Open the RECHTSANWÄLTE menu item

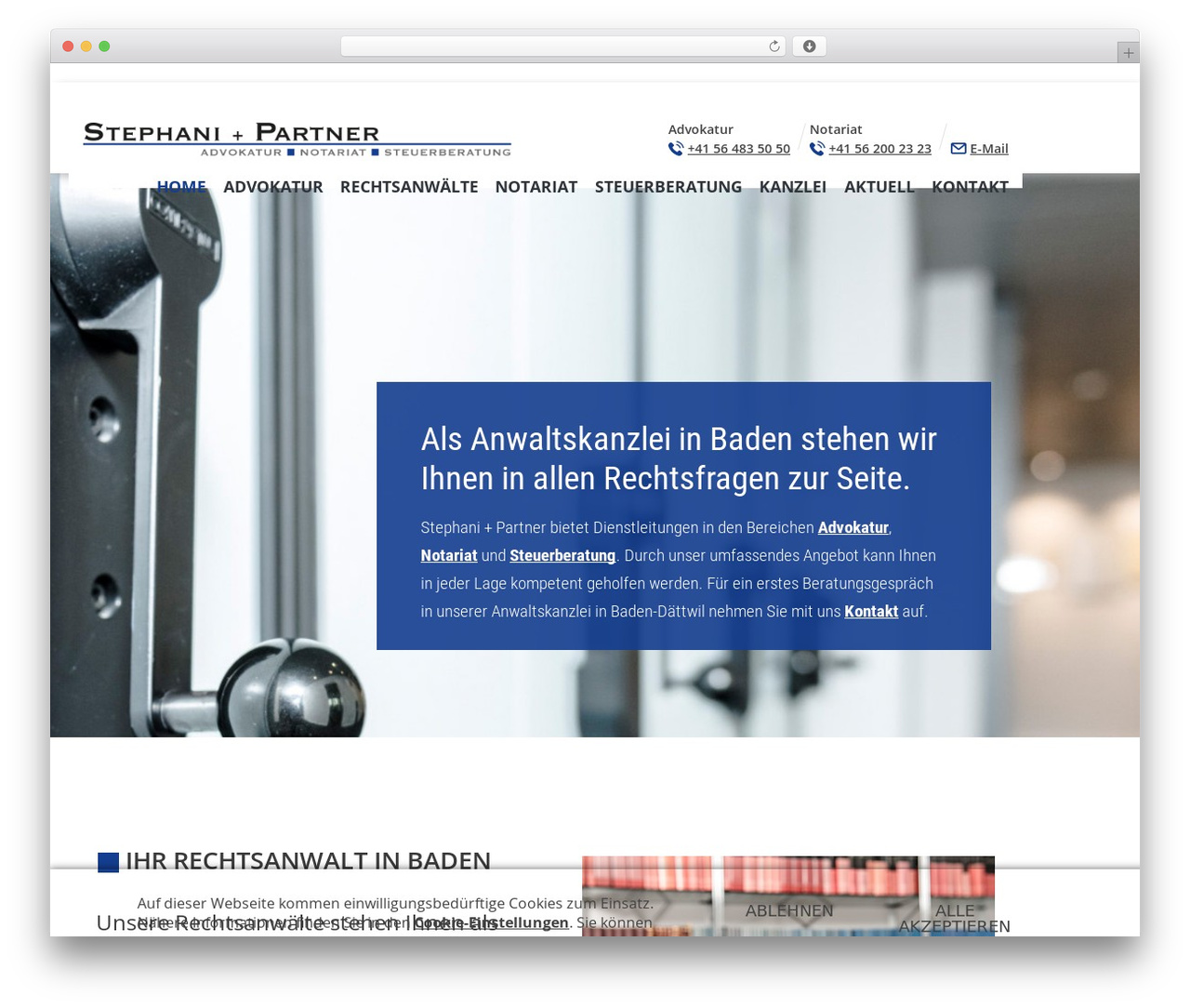409,186
